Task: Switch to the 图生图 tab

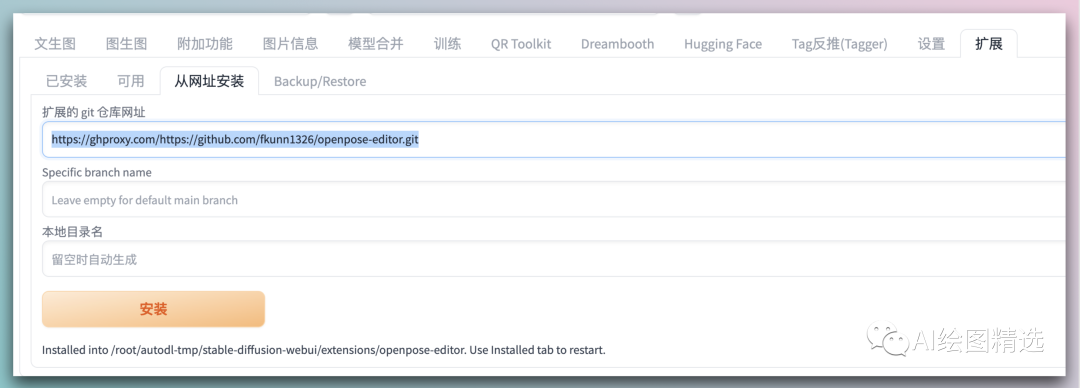Action: tap(127, 44)
